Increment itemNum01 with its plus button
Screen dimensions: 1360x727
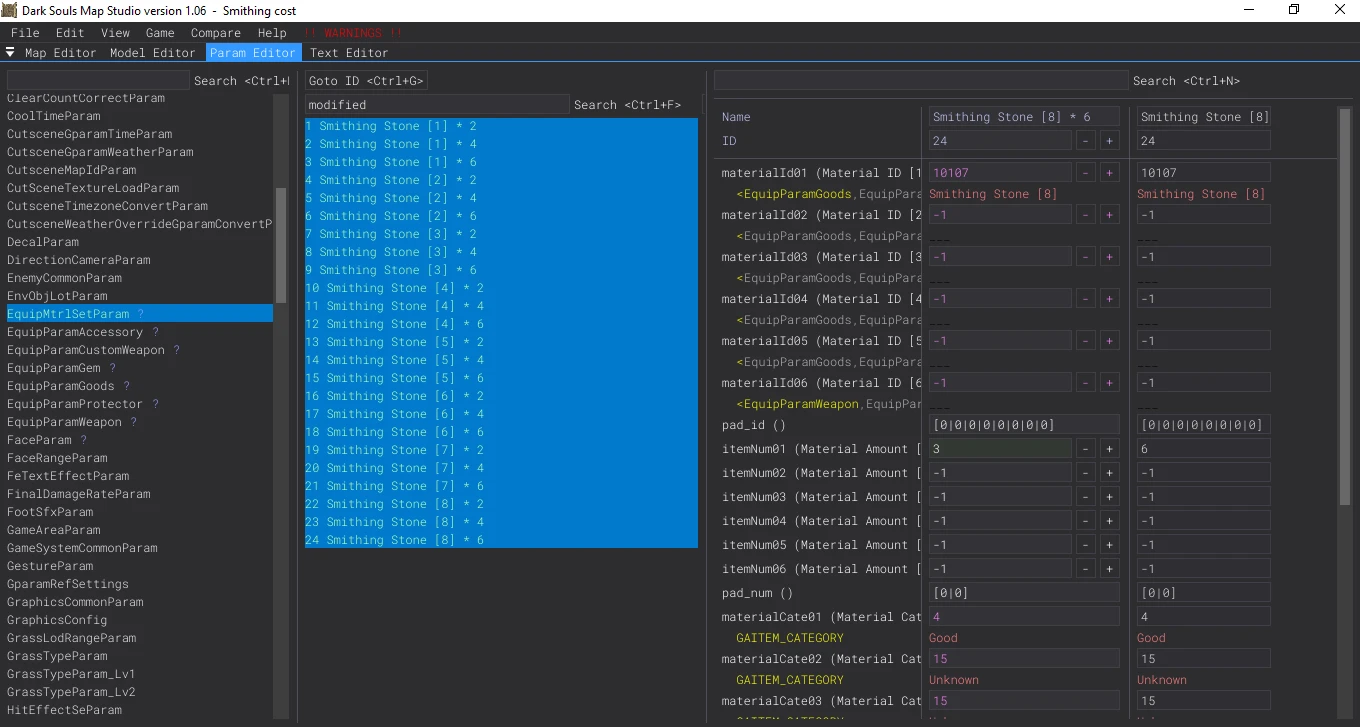click(x=1109, y=449)
